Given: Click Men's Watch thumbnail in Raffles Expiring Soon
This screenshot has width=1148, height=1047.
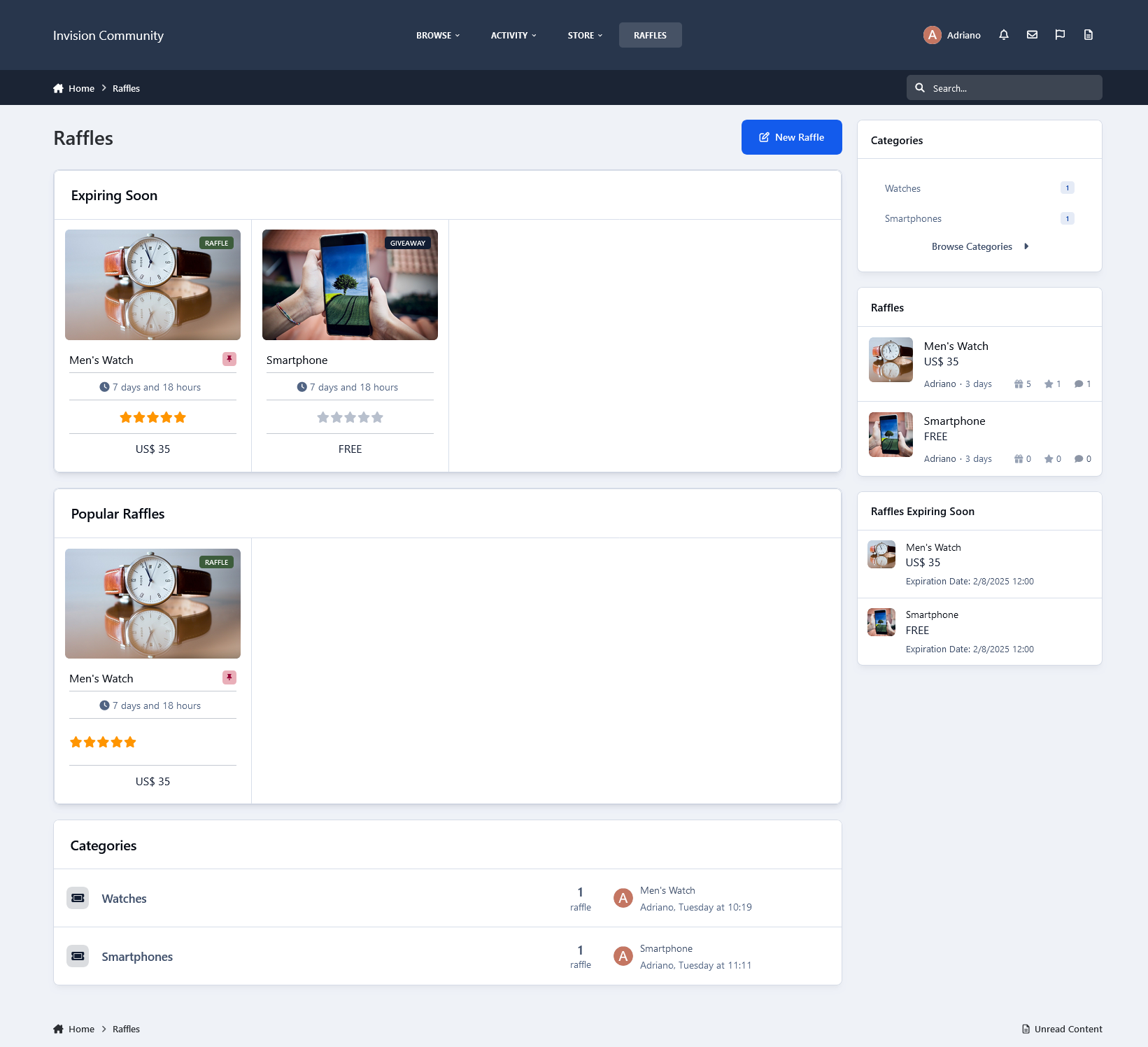Looking at the screenshot, I should click(x=881, y=554).
